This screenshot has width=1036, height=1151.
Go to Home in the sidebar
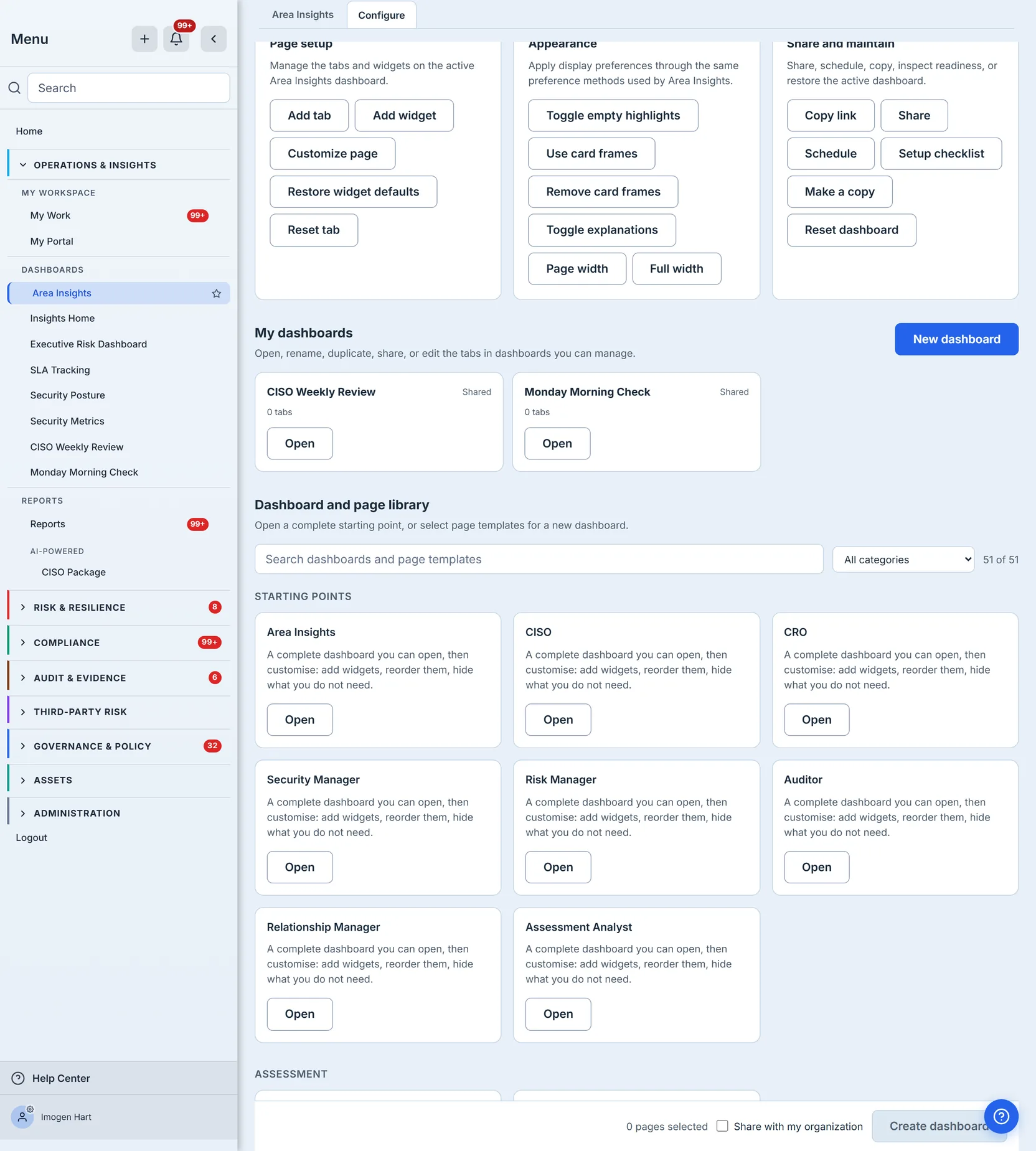point(29,131)
